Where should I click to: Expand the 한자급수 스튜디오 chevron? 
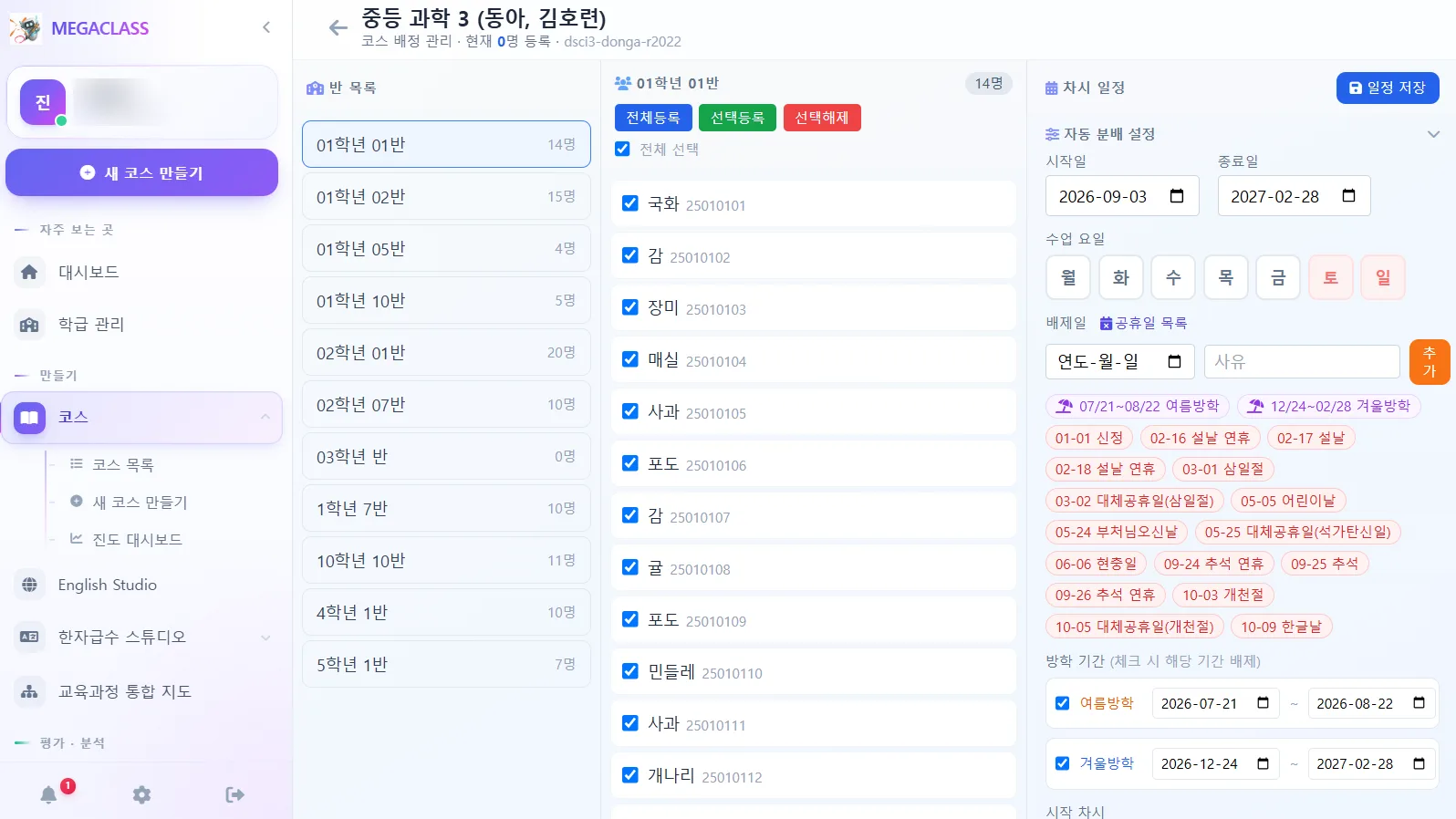click(x=265, y=637)
